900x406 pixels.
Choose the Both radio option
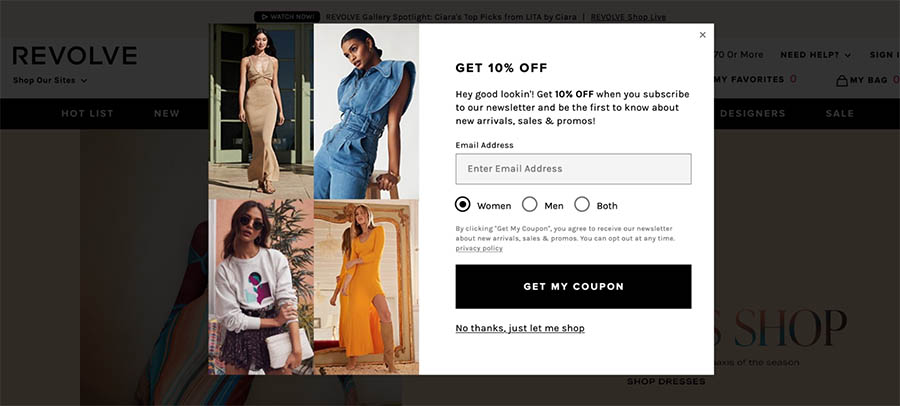point(582,204)
